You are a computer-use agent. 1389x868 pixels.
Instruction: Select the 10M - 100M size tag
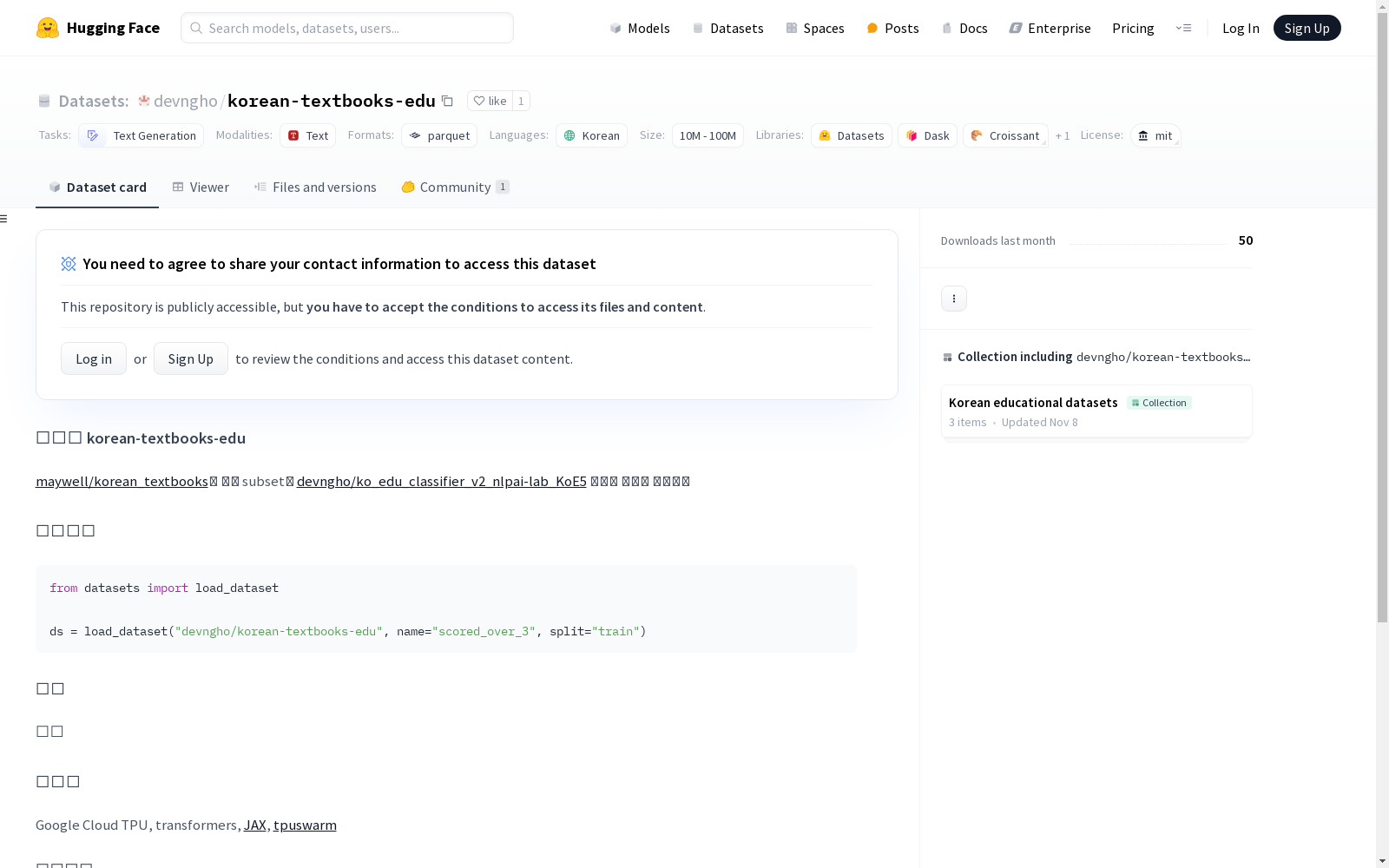click(708, 135)
